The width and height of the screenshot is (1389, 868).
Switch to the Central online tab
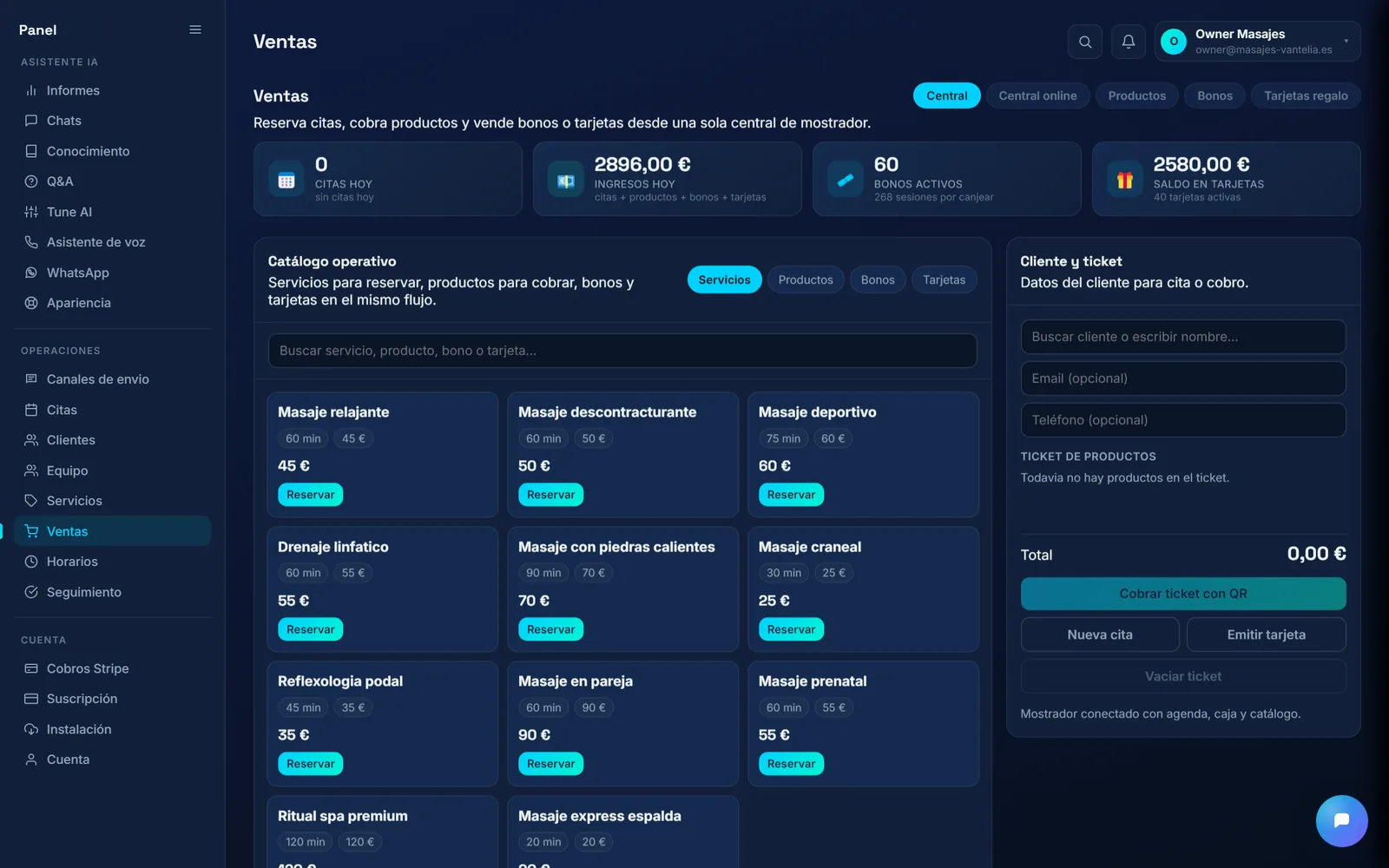tap(1037, 95)
